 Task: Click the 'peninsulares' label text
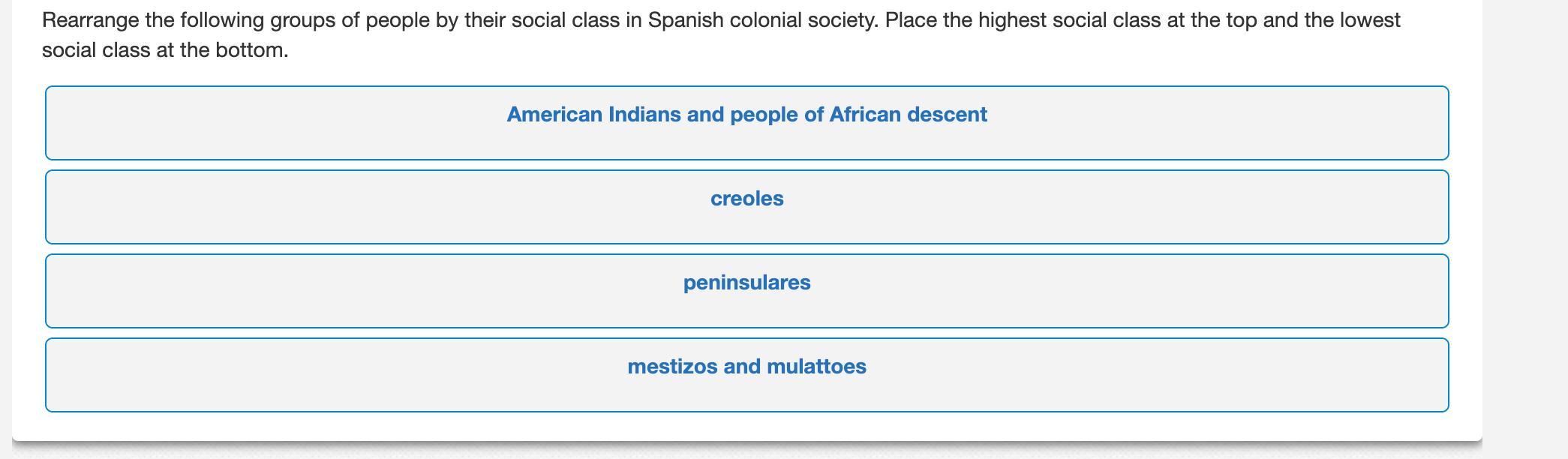tap(746, 283)
